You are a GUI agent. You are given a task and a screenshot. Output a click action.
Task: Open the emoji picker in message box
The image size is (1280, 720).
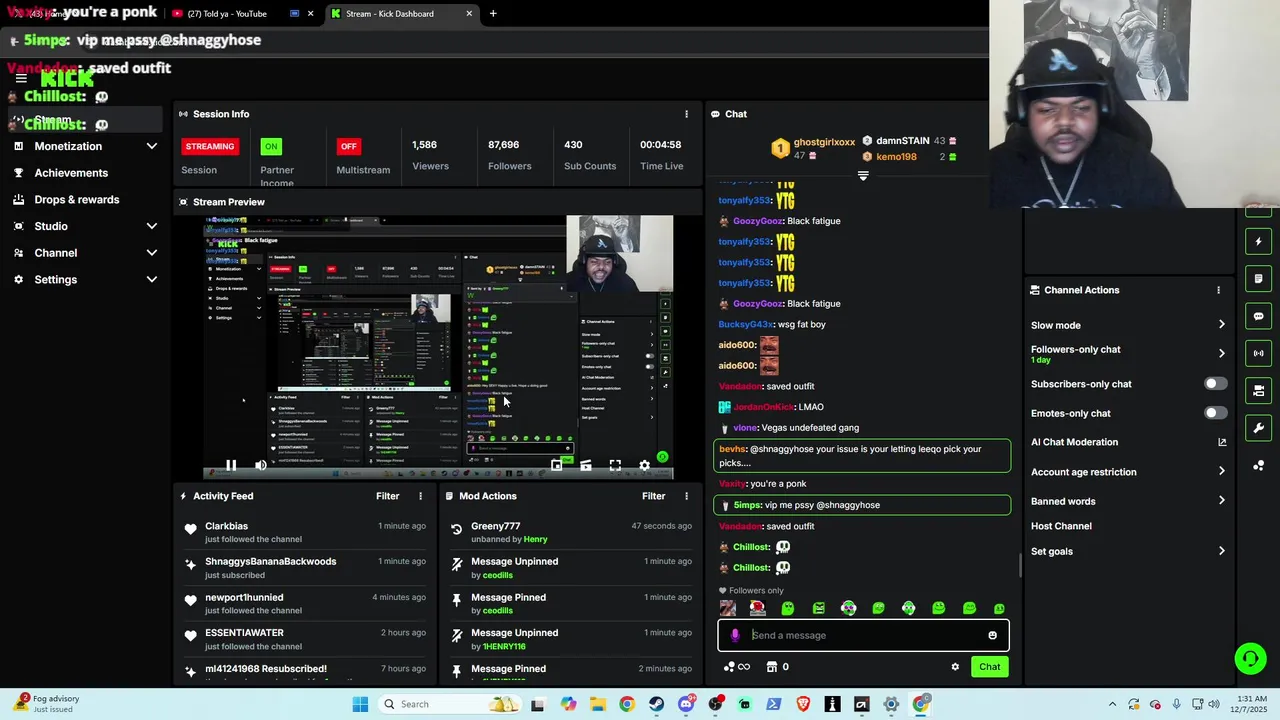pyautogui.click(x=992, y=635)
